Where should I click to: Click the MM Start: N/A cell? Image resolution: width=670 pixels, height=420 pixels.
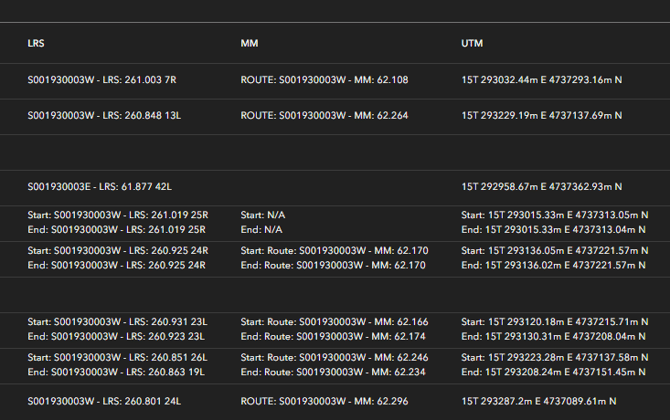(263, 215)
